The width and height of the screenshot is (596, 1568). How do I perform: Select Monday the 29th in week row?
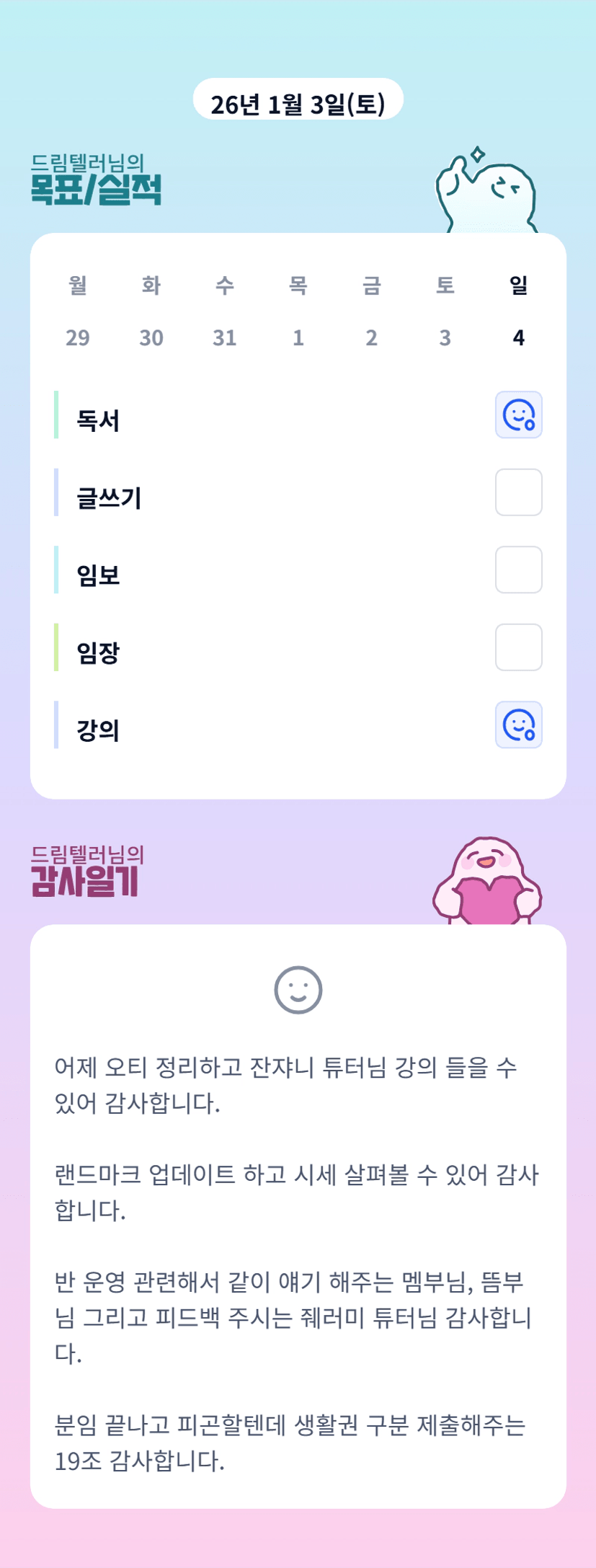(78, 337)
